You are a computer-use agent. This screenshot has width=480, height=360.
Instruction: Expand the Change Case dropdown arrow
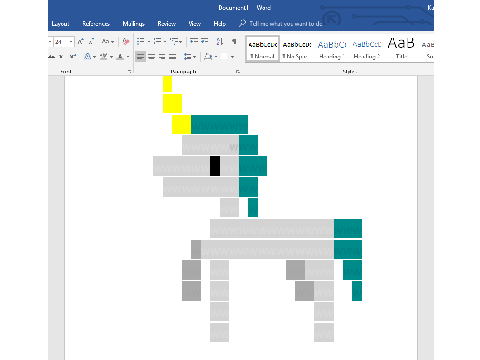(x=112, y=42)
